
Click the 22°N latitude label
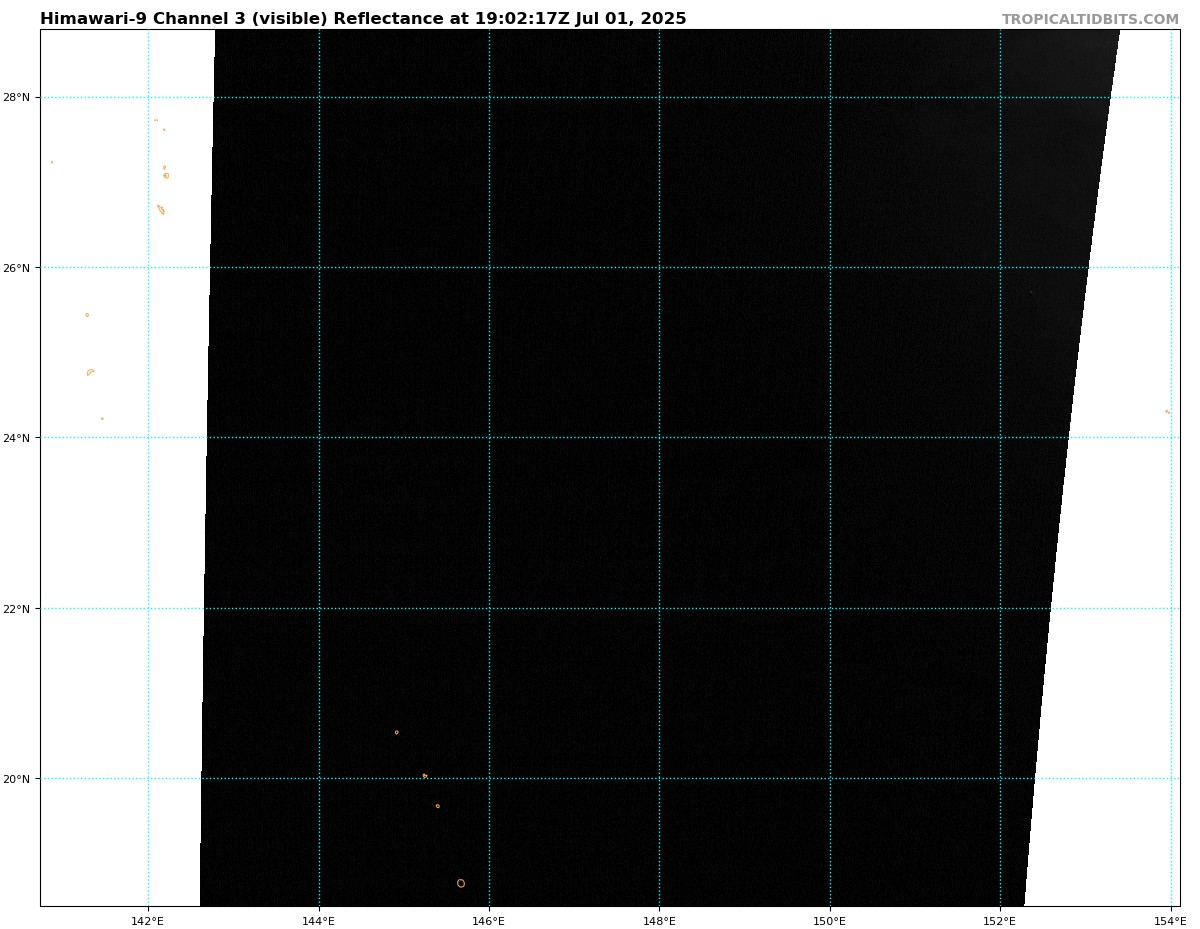tap(16, 609)
